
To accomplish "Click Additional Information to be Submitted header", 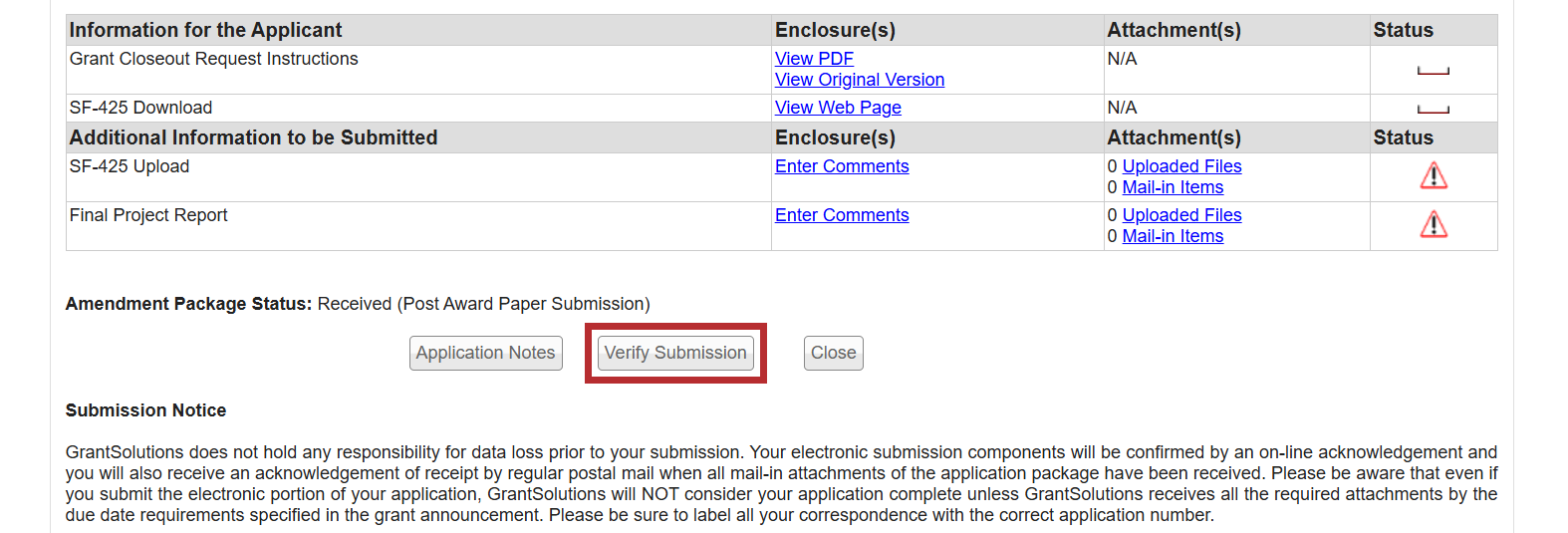I will click(x=253, y=137).
